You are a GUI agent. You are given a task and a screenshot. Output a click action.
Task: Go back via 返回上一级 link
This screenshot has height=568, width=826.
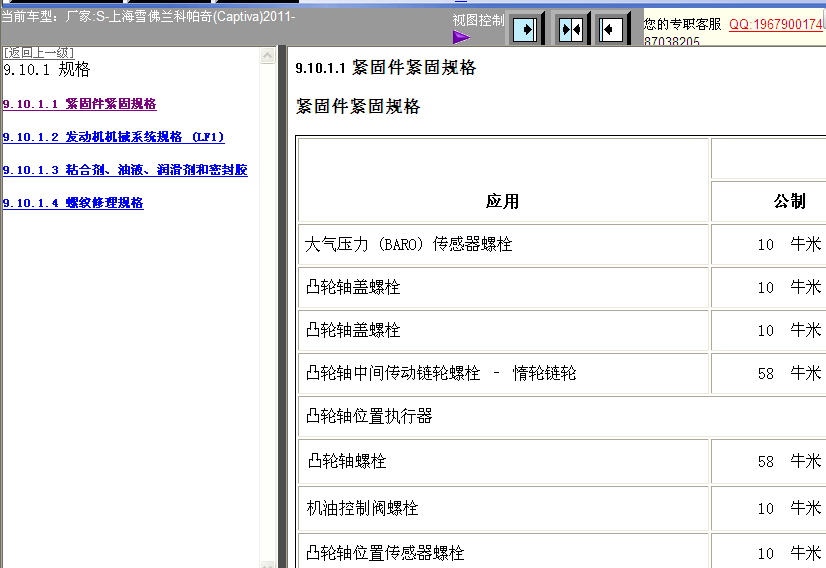[38, 52]
